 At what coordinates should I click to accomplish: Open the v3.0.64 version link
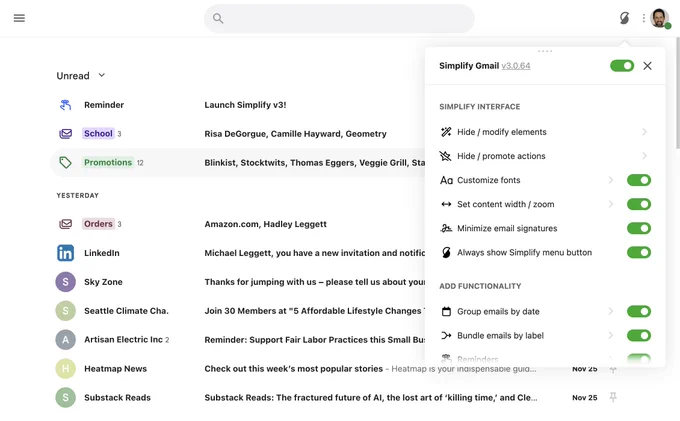pos(516,66)
